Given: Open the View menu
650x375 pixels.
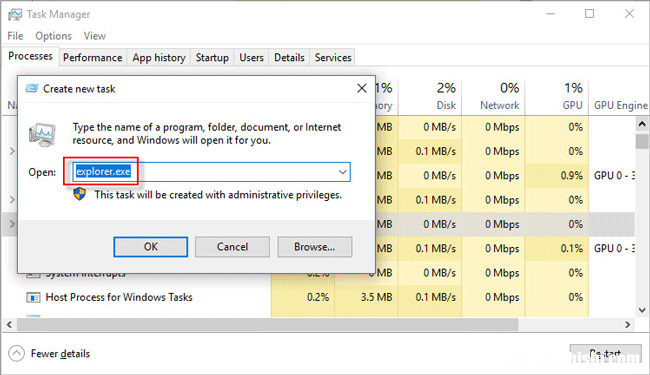Looking at the screenshot, I should tap(95, 36).
